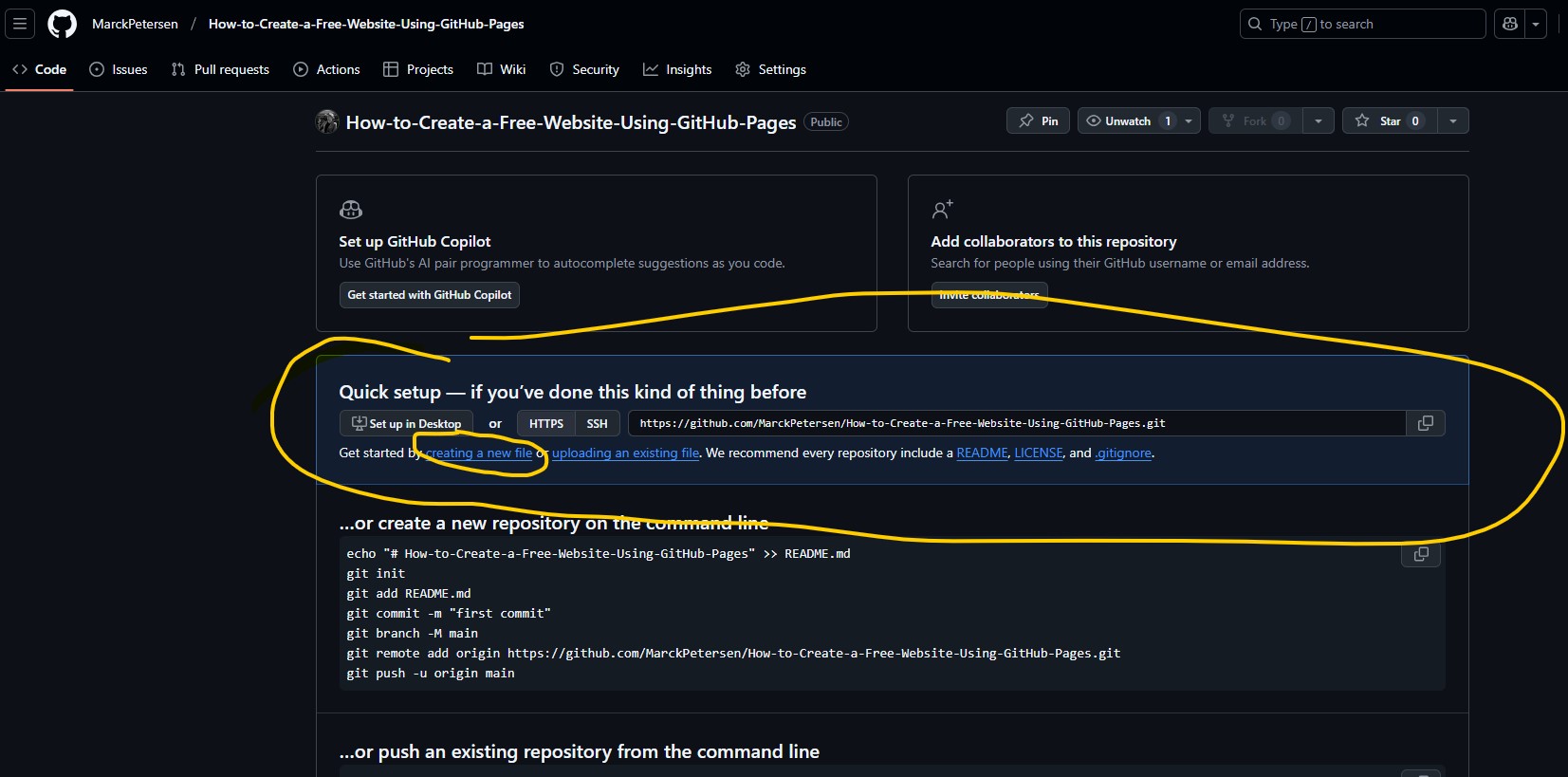This screenshot has width=1568, height=777.
Task: Star this repository
Action: point(1390,121)
